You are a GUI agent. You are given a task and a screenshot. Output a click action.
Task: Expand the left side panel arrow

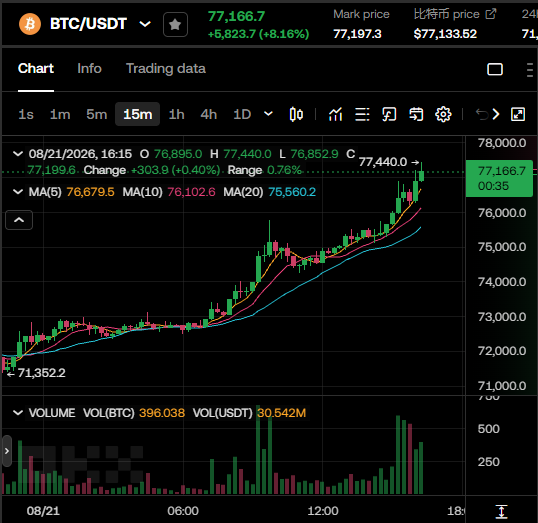7,451
